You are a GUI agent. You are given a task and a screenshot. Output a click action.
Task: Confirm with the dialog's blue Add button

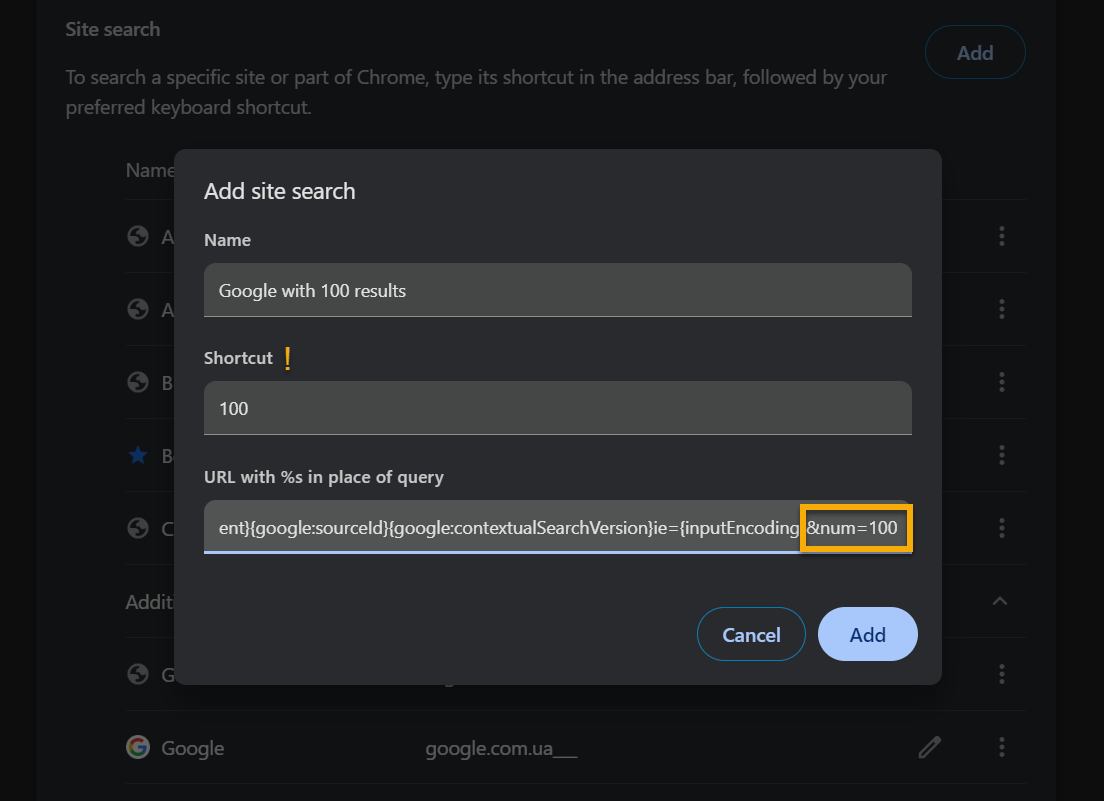pyautogui.click(x=867, y=634)
